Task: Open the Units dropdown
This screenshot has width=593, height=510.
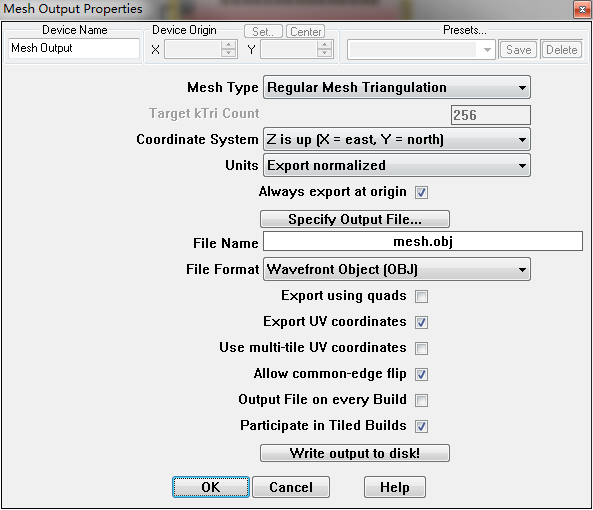Action: click(x=397, y=166)
